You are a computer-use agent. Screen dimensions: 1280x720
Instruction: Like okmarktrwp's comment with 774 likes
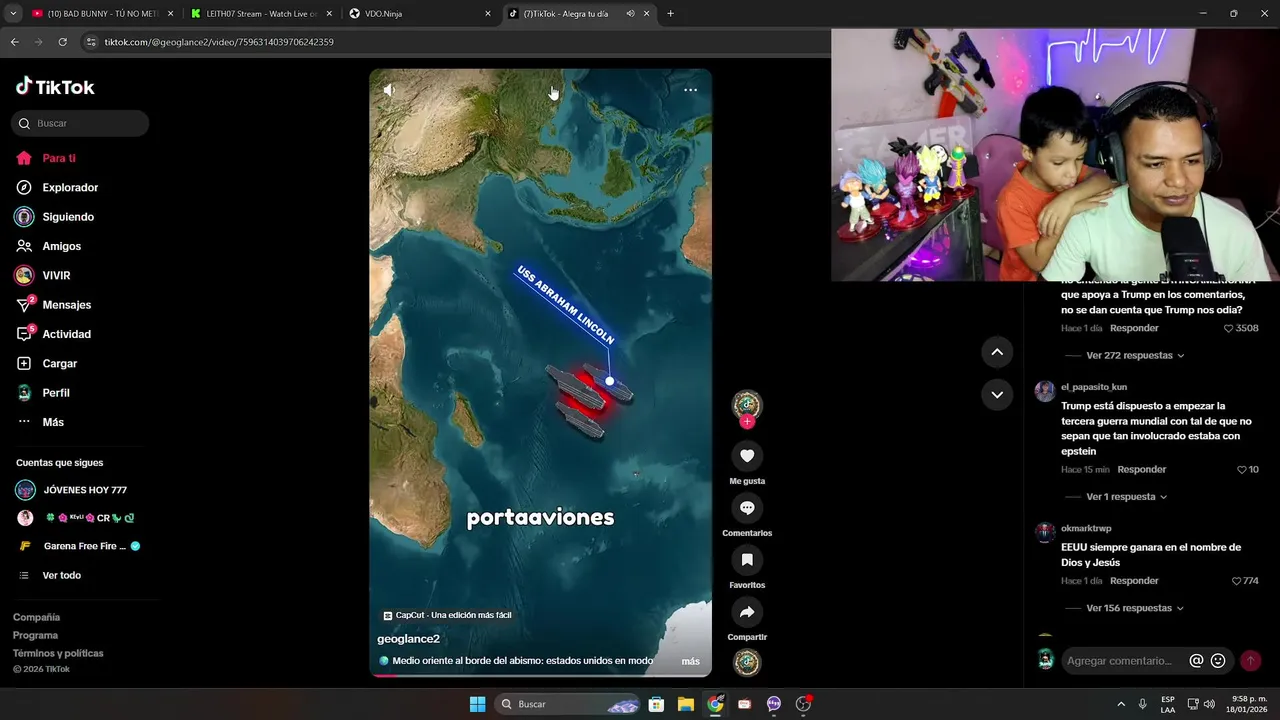tap(1236, 581)
